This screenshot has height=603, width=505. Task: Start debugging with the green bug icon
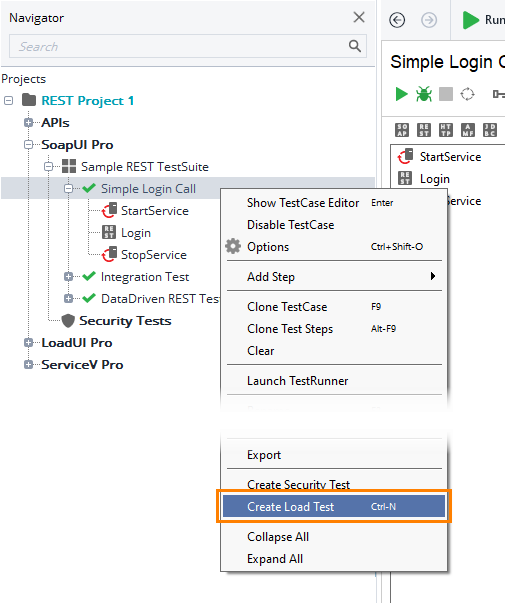423,94
